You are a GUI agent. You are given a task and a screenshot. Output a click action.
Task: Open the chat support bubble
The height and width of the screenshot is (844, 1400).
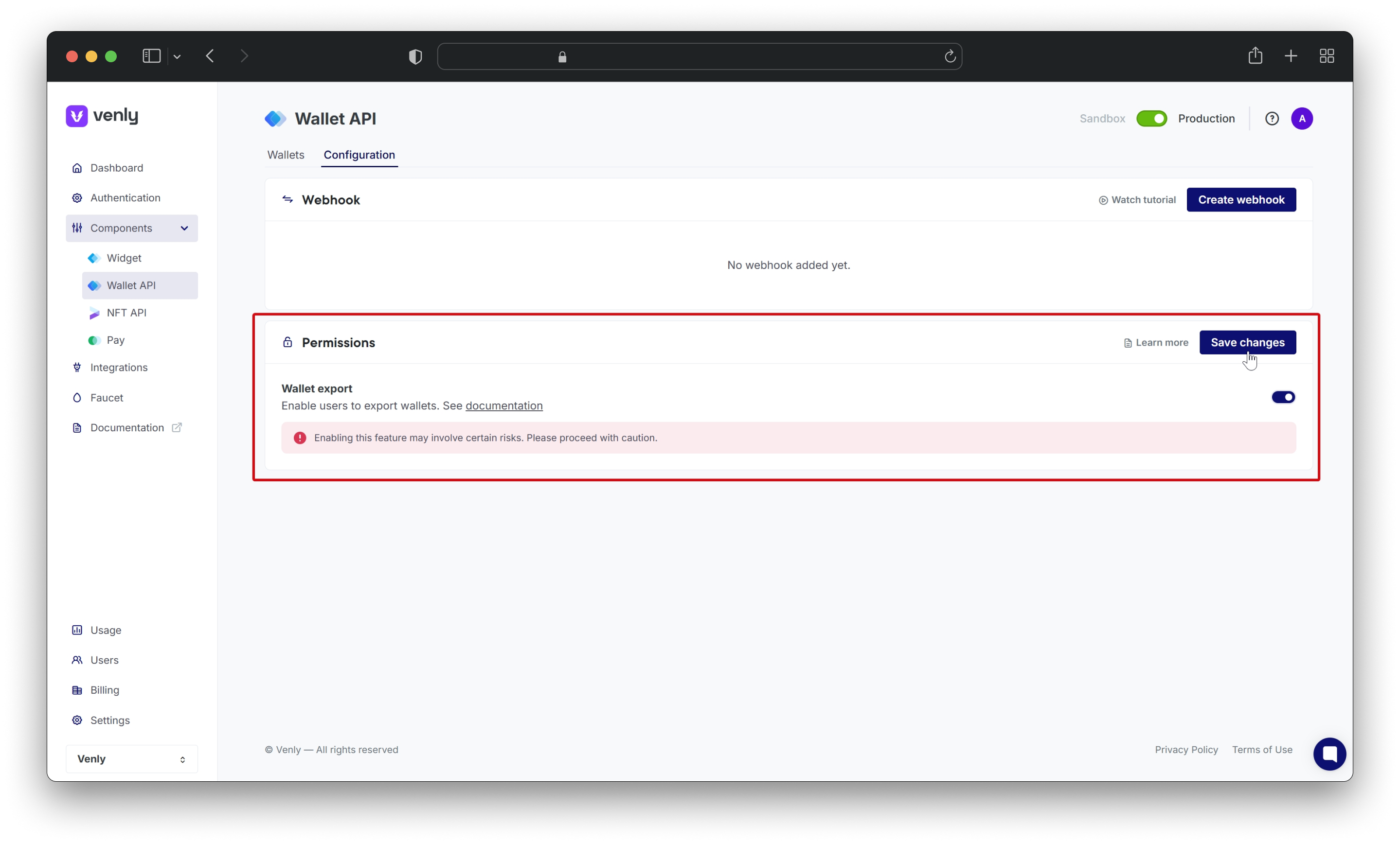coord(1329,754)
